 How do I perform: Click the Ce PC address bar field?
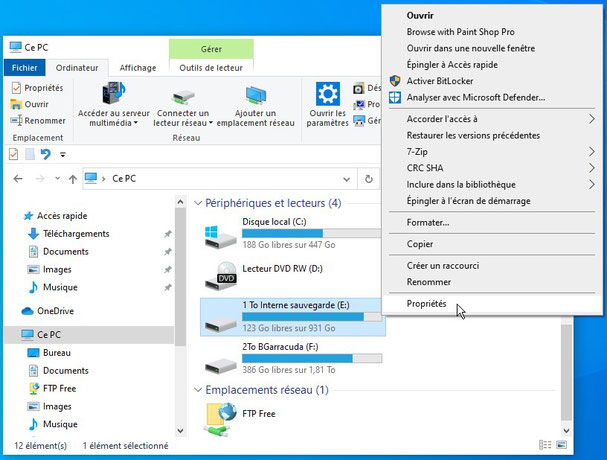pyautogui.click(x=219, y=179)
